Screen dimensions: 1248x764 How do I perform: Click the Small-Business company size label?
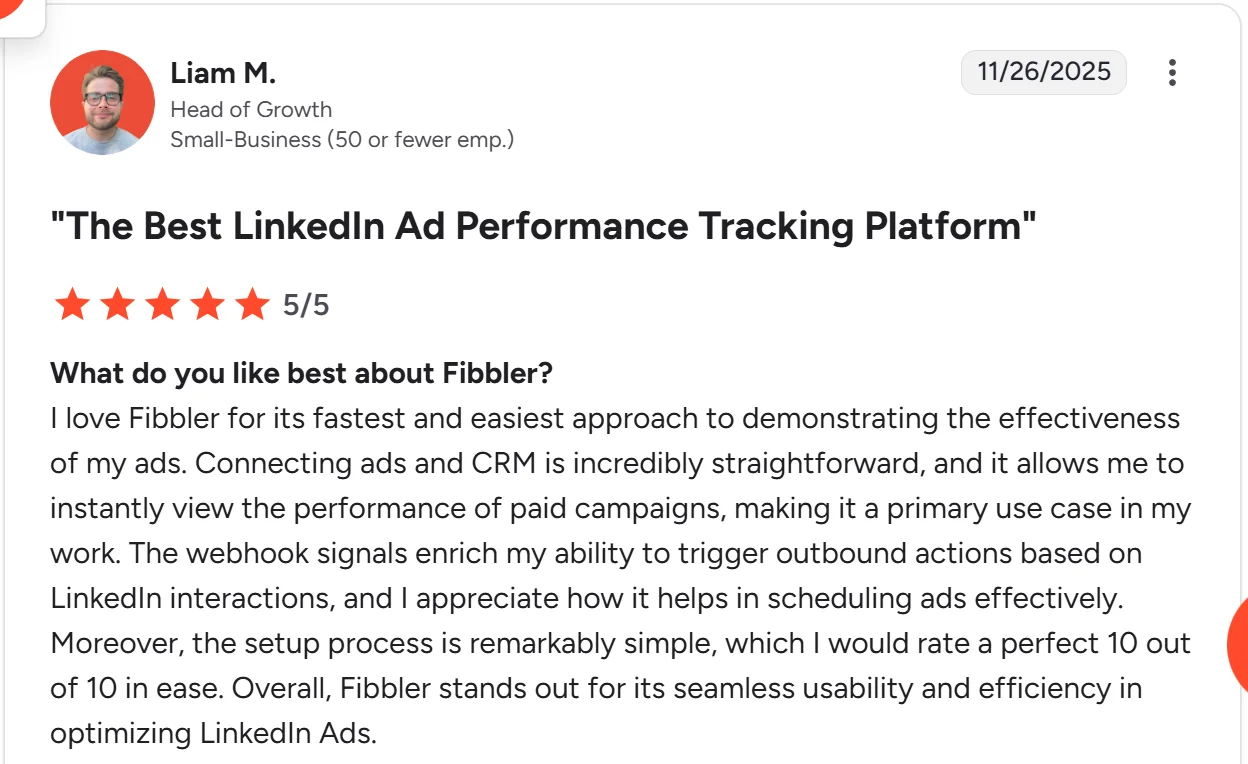(342, 139)
